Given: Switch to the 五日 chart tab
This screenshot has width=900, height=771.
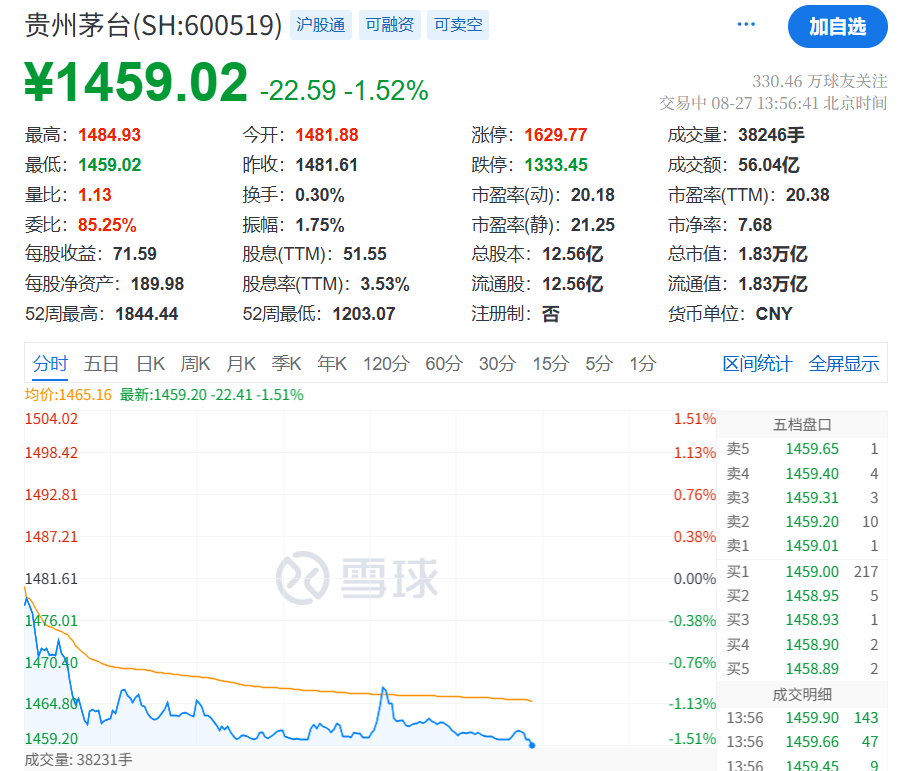Looking at the screenshot, I should [102, 363].
